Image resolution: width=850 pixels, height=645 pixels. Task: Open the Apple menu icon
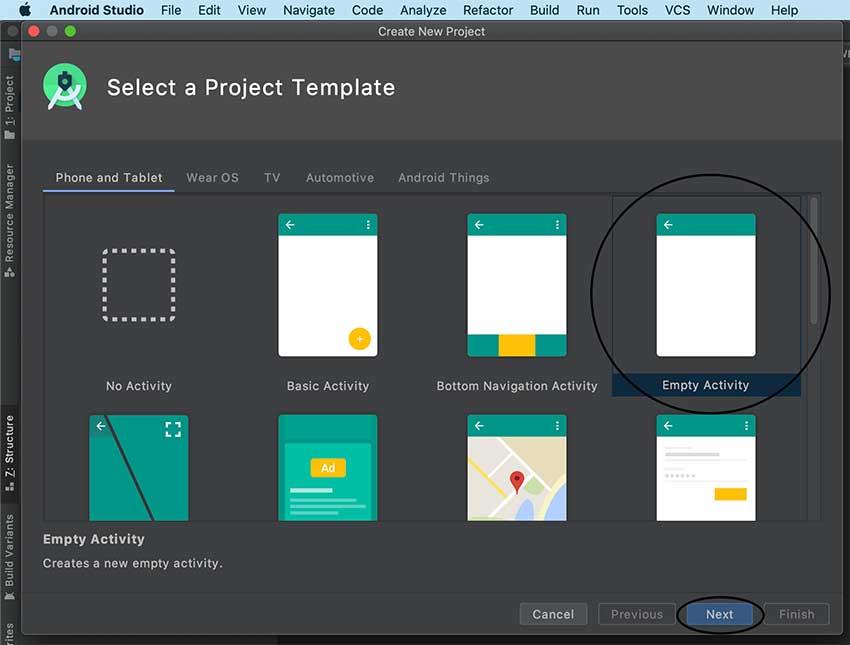pos(25,10)
